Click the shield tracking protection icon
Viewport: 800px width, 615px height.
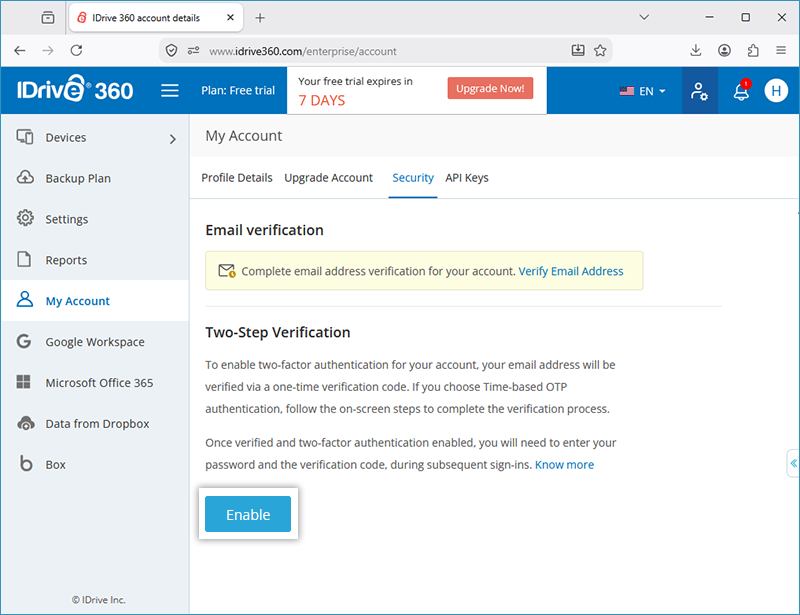point(171,51)
